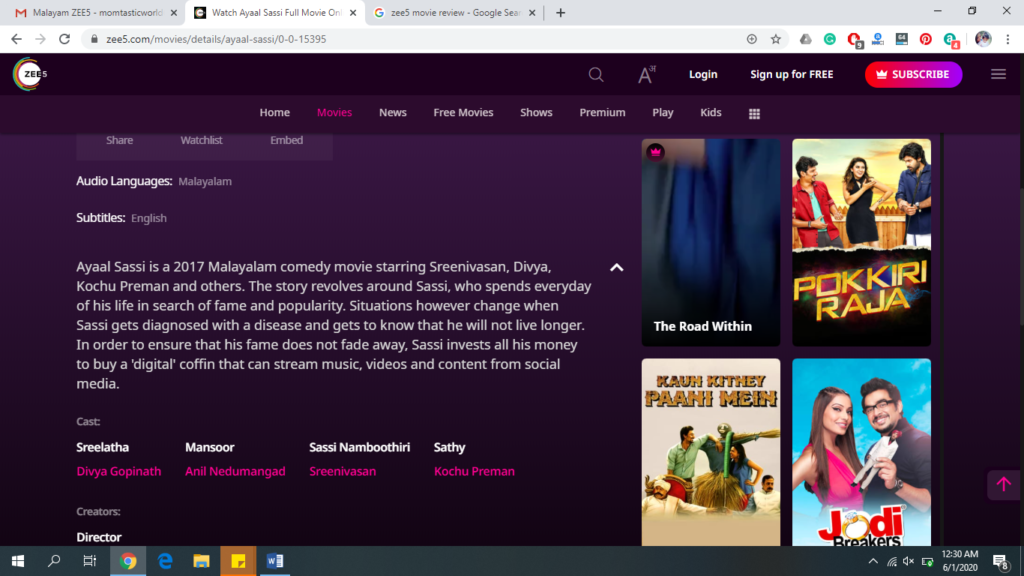Open the notification center icon
Screen dimensions: 1024x576
tap(1000, 561)
